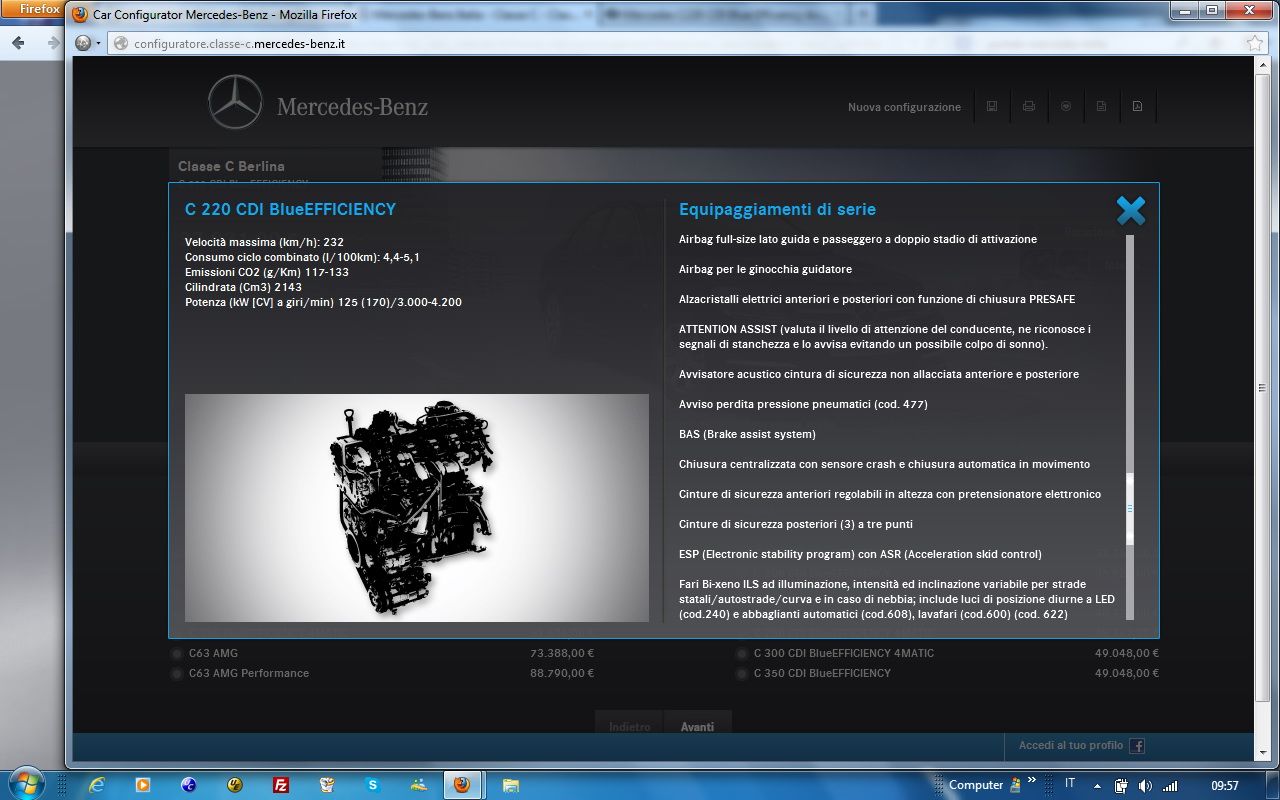
Task: Click the document icon beside the PDF icon
Action: coord(1101,106)
